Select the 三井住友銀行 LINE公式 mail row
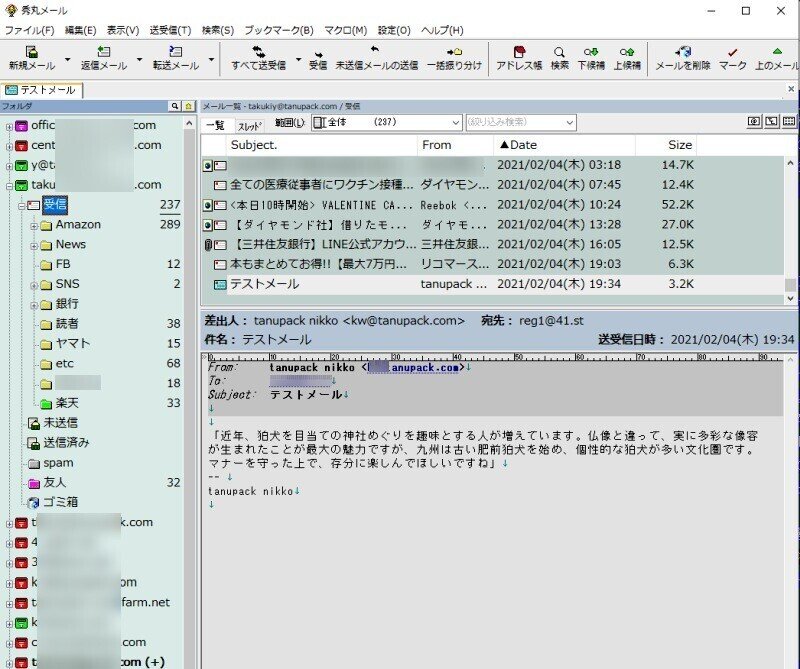The image size is (800, 669). click(x=492, y=244)
